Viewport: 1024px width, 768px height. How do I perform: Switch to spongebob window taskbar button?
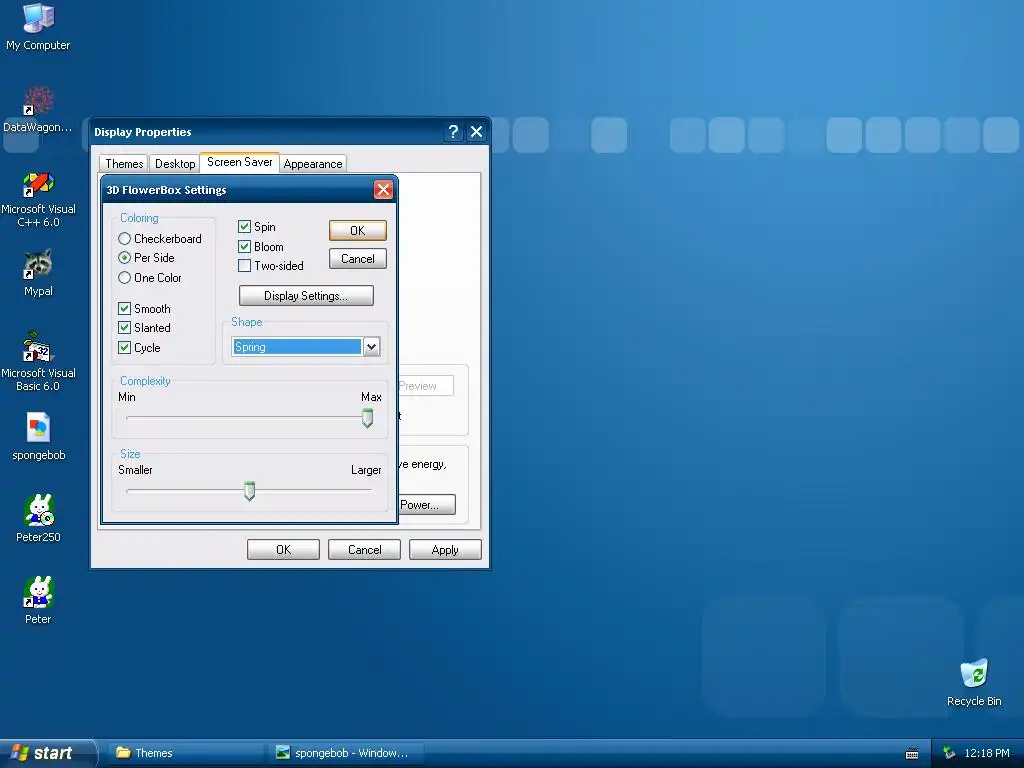tap(345, 753)
